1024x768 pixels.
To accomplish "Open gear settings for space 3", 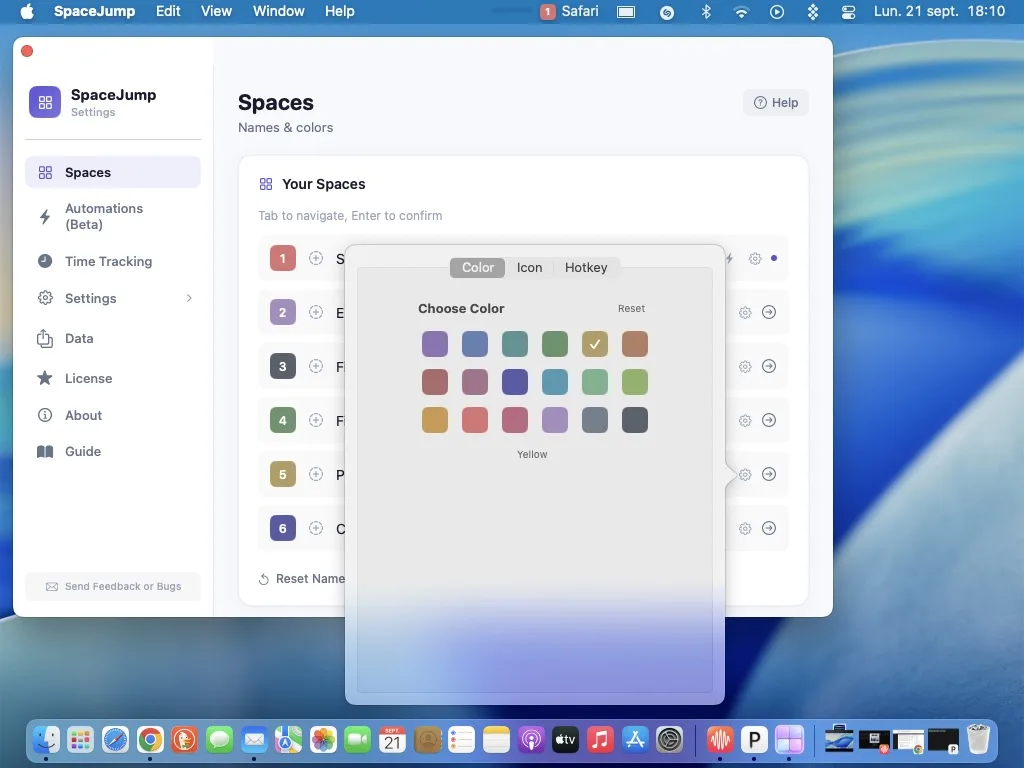I will pos(745,367).
